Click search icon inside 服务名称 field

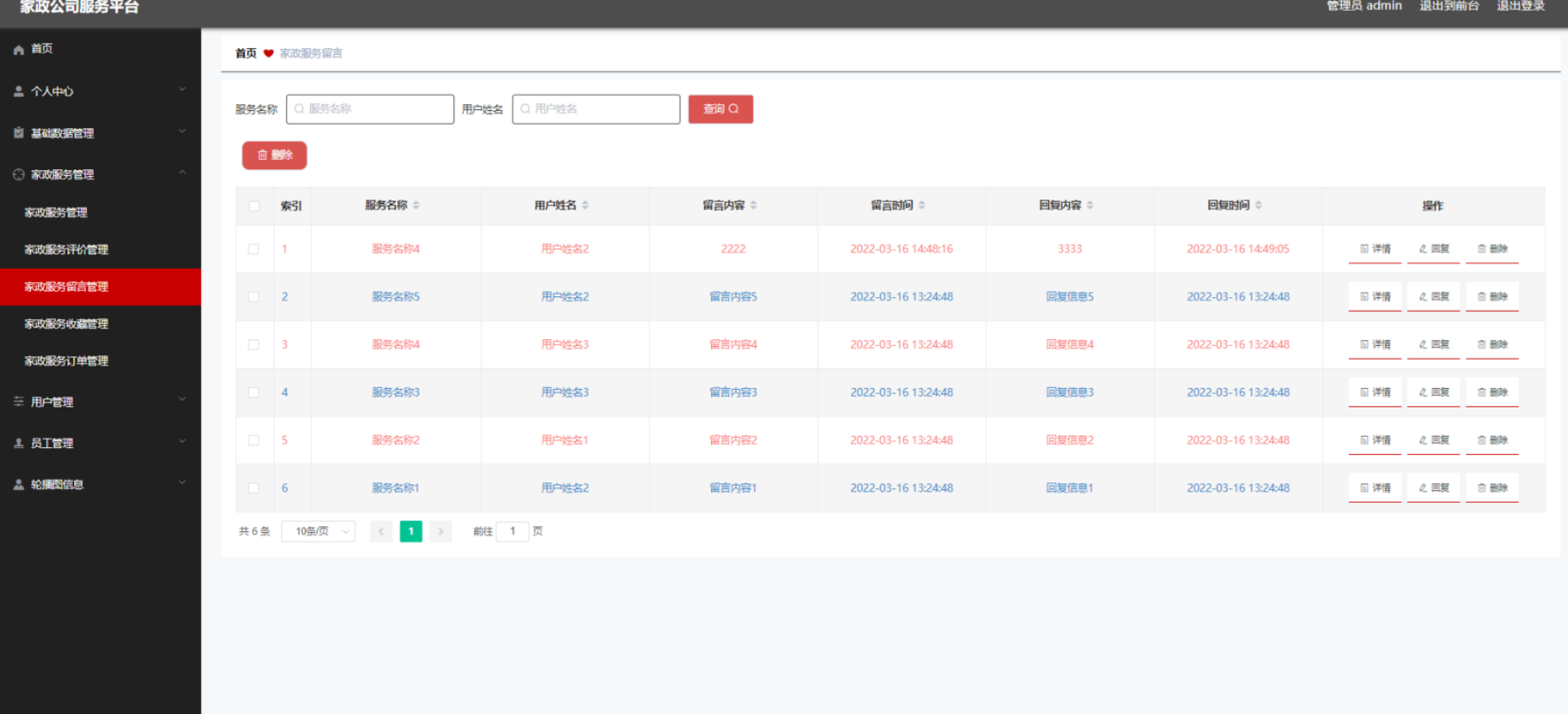click(x=299, y=109)
